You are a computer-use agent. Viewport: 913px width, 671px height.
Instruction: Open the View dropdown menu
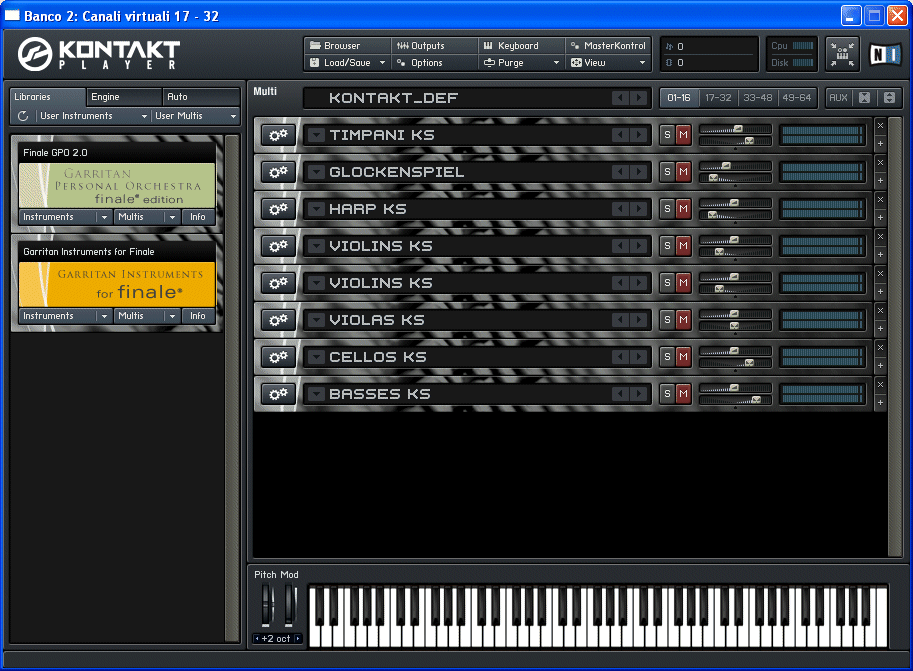pos(608,63)
